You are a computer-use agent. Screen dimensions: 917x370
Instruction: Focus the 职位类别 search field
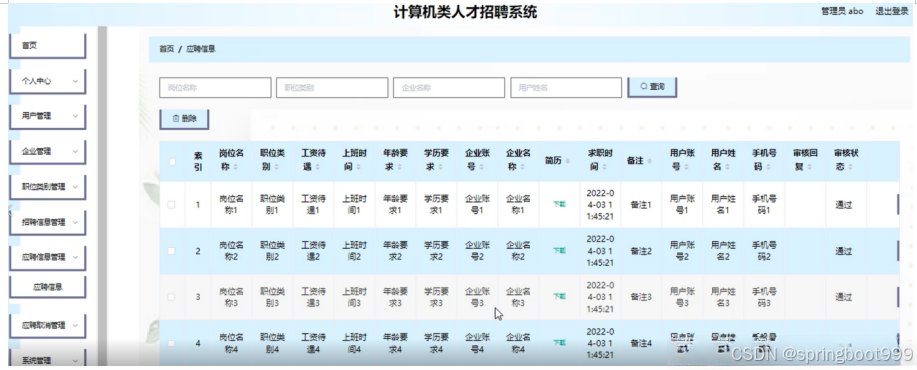pyautogui.click(x=332, y=88)
